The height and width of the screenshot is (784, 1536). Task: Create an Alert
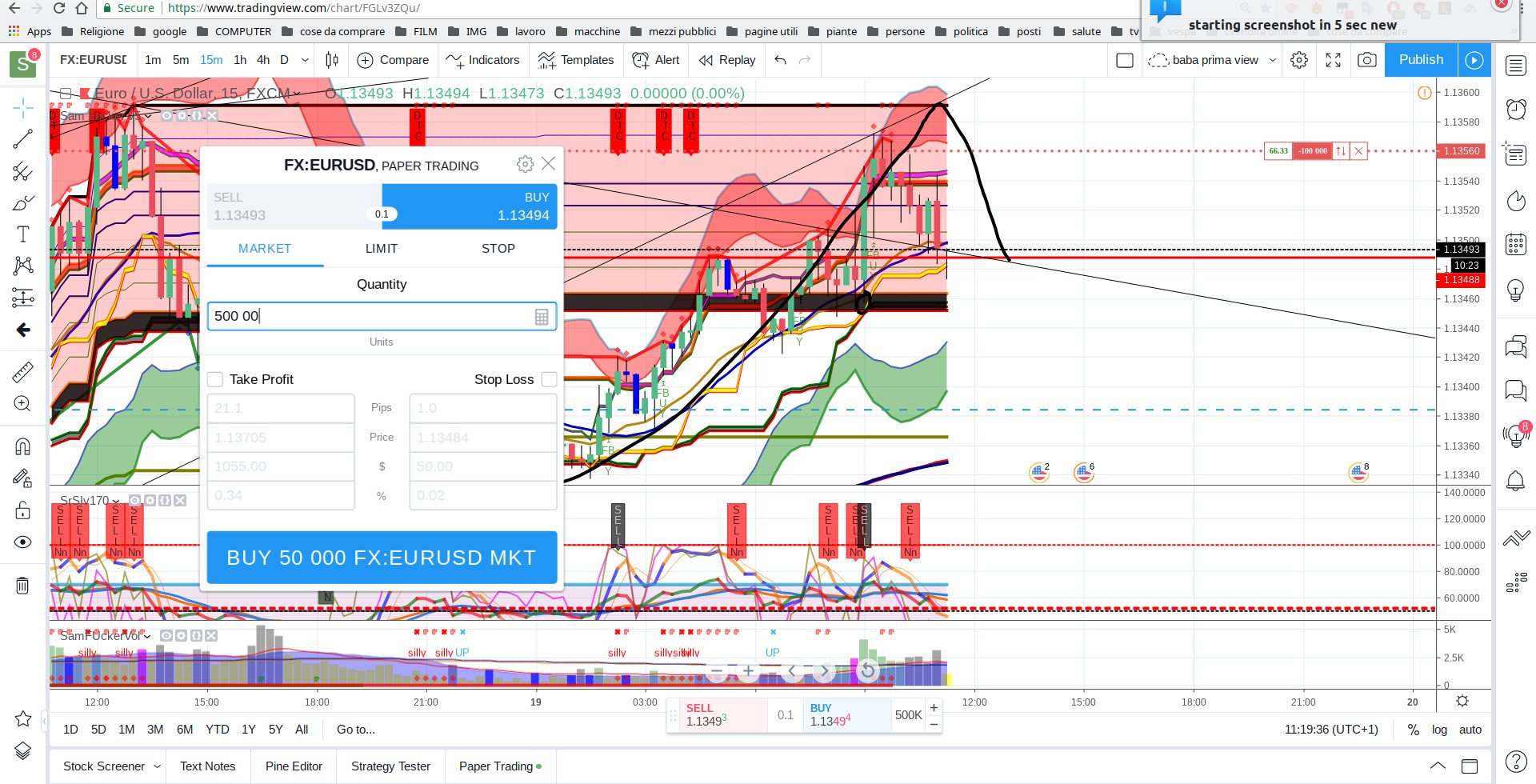656,60
